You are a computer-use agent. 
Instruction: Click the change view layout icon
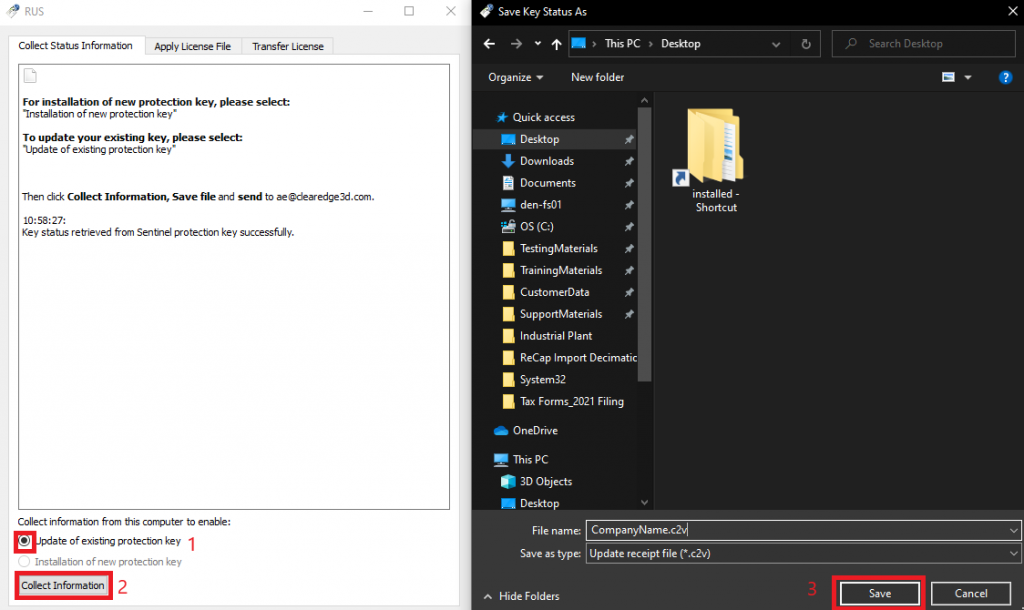click(948, 77)
